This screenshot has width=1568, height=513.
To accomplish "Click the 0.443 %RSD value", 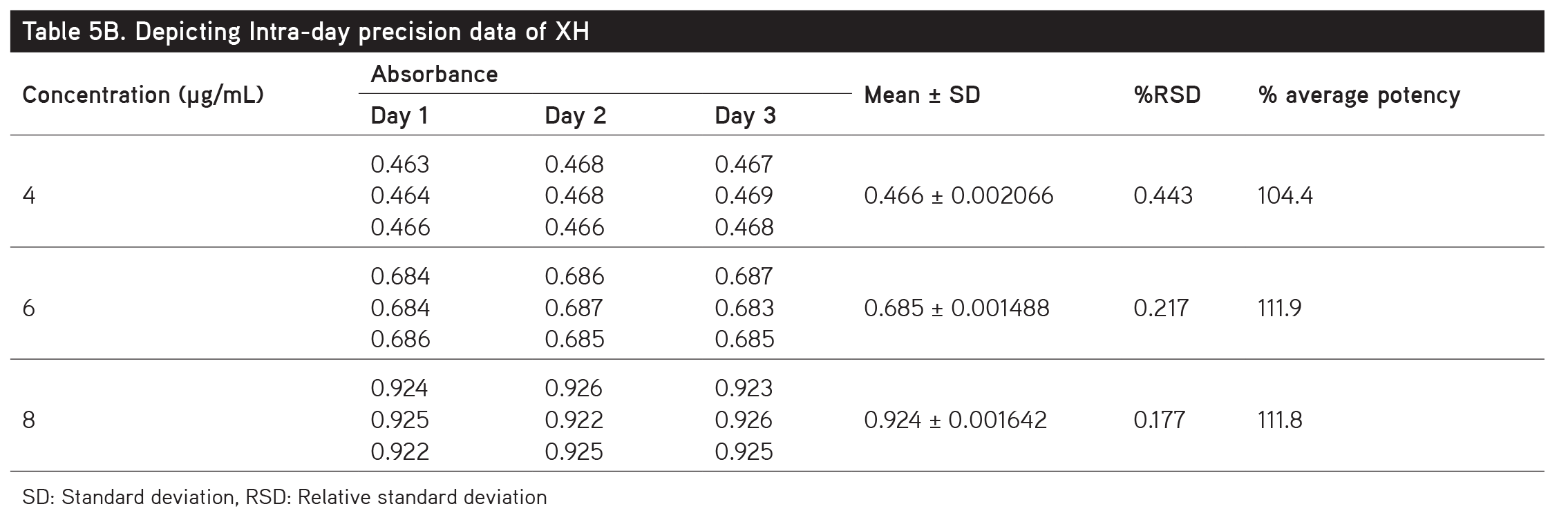I will 1162,196.
